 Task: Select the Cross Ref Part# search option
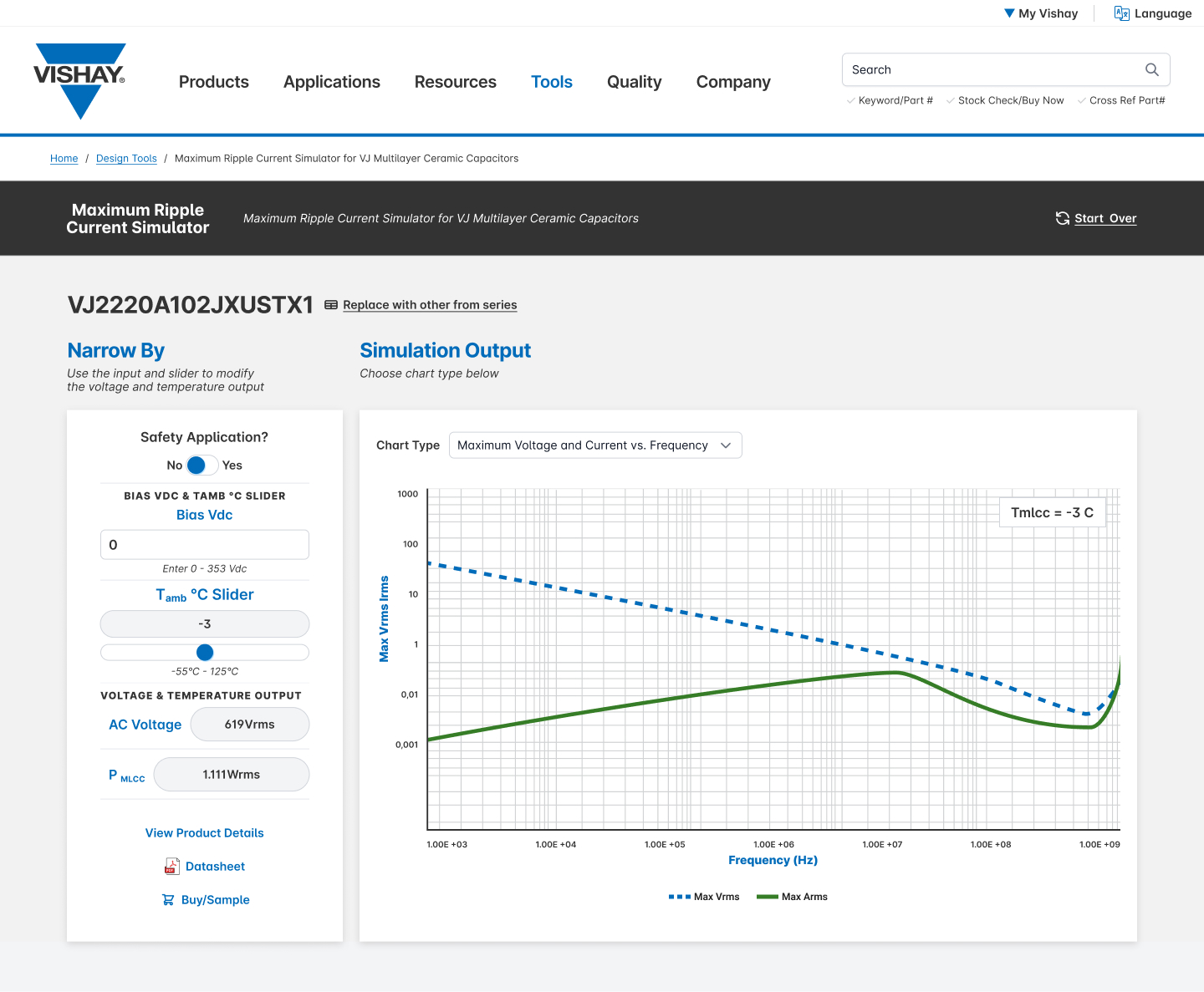(1121, 100)
